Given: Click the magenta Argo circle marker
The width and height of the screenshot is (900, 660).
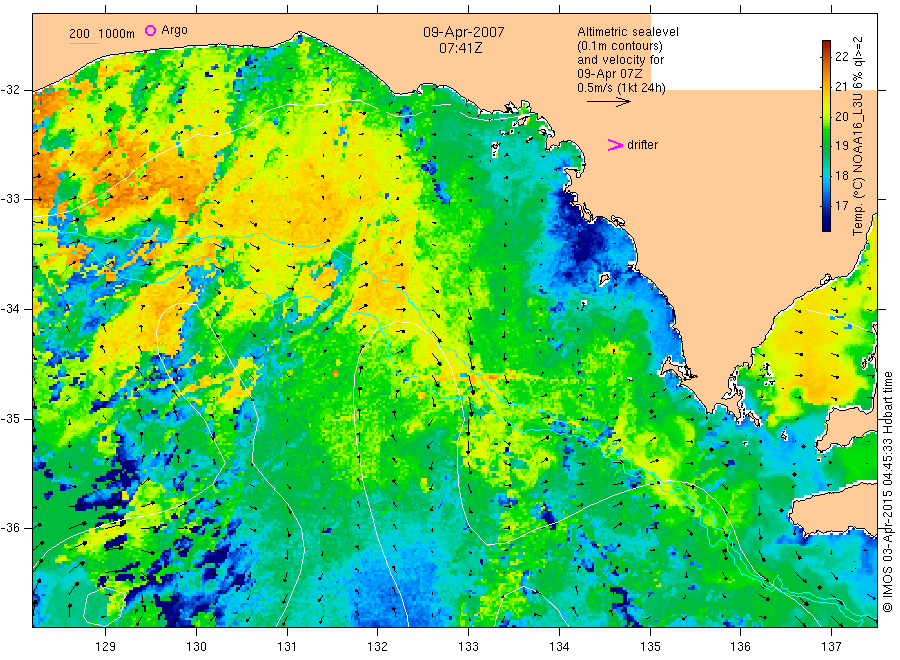Looking at the screenshot, I should point(150,30).
